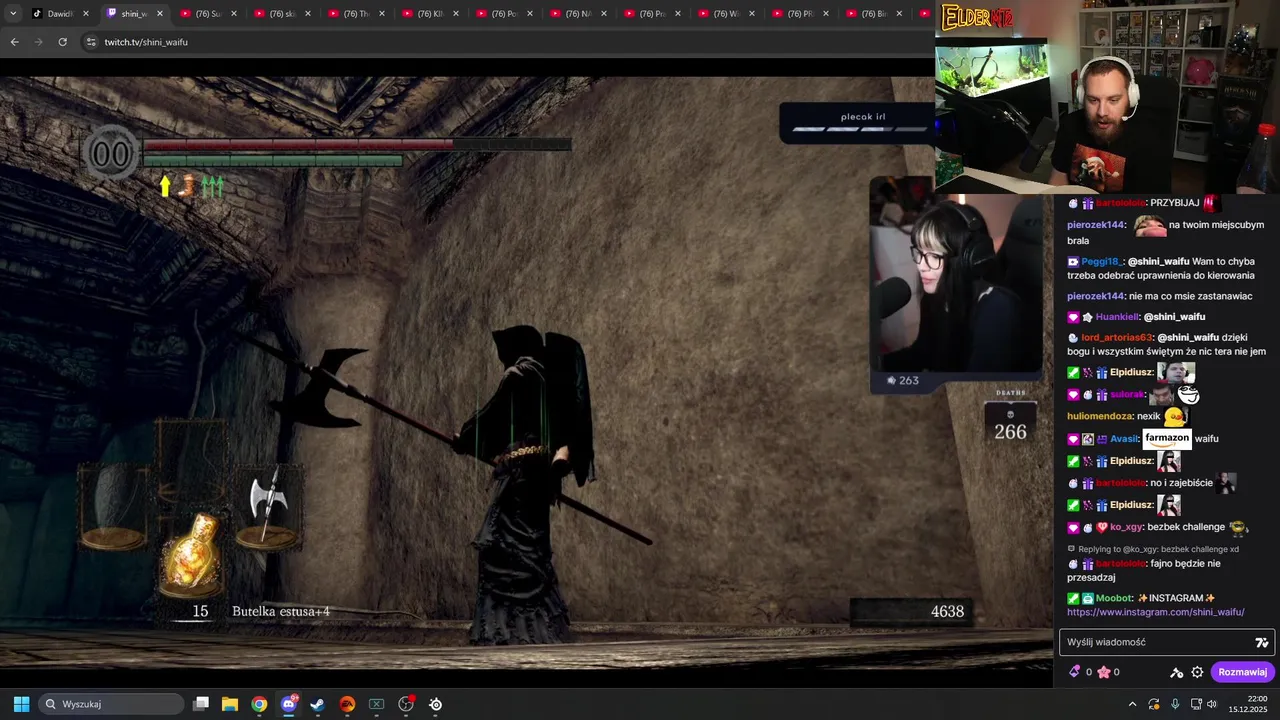The height and width of the screenshot is (720, 1280).
Task: Switch to the (76) Th YouTube tab
Action: click(356, 14)
